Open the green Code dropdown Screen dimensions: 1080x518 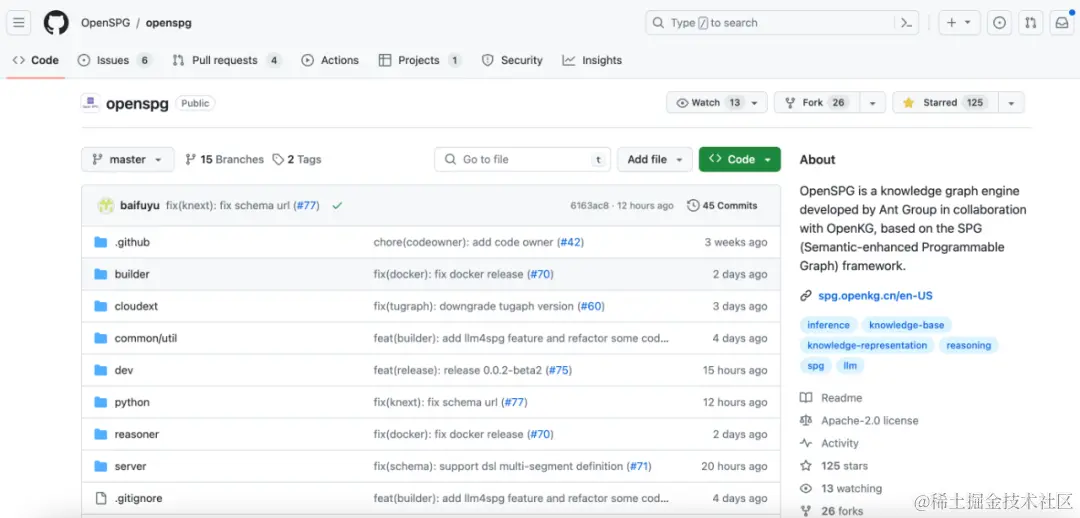(x=739, y=159)
